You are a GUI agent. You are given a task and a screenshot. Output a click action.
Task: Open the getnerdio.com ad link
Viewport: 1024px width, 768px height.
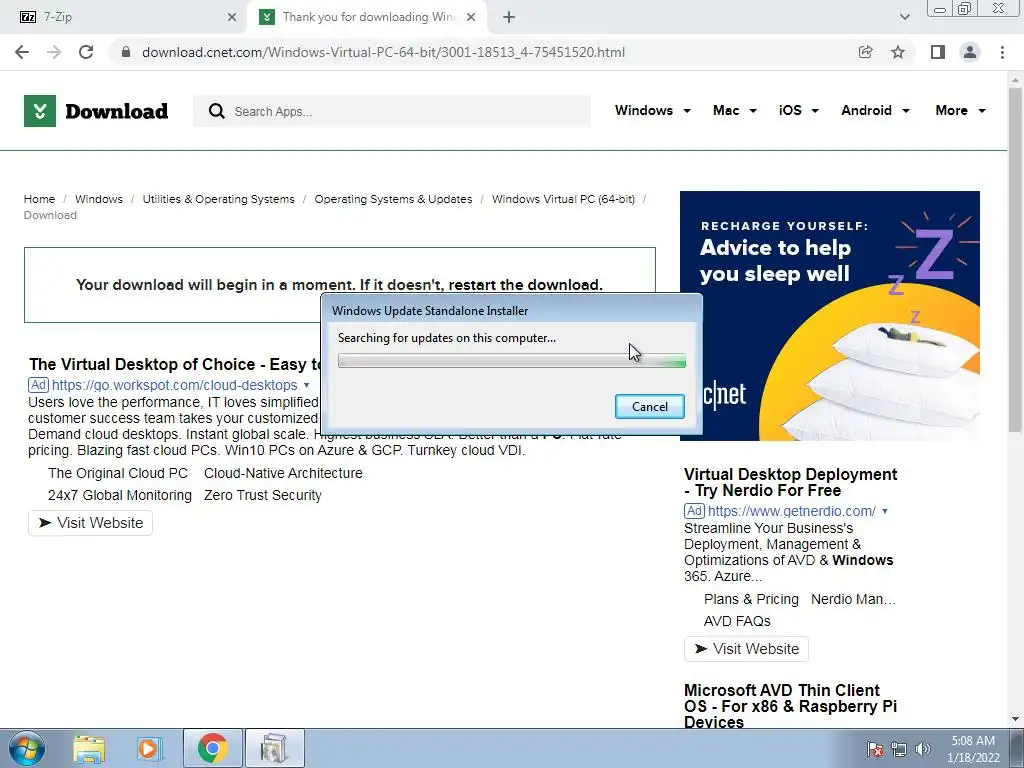point(792,511)
